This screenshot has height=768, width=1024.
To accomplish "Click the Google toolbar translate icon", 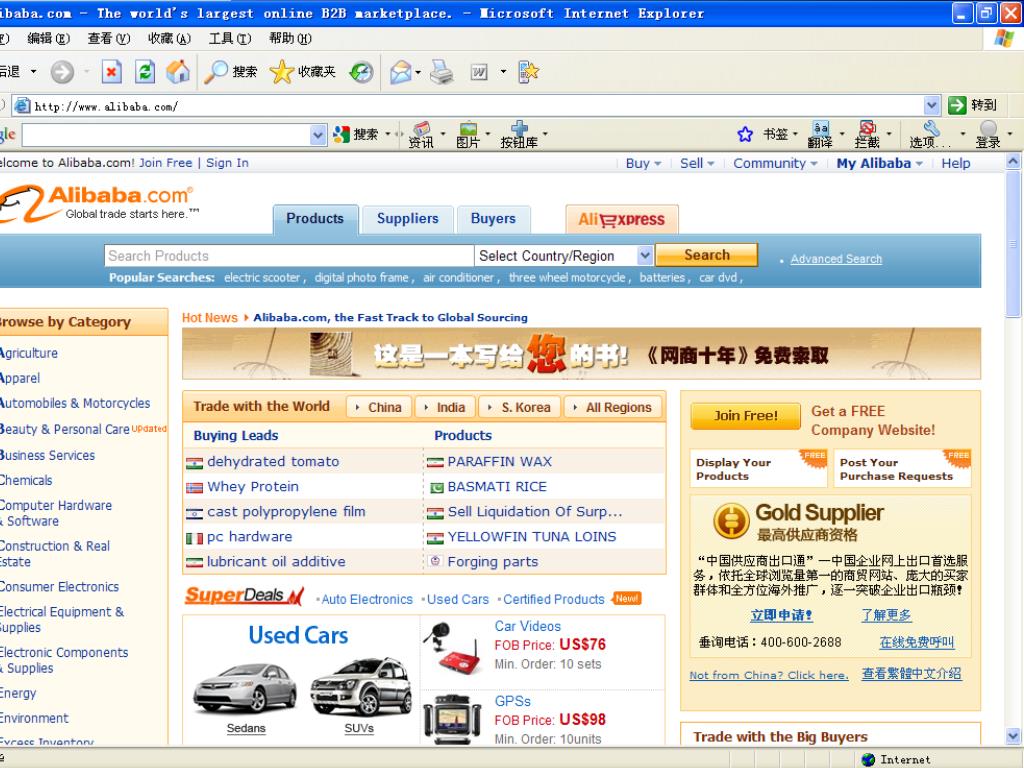I will (821, 135).
